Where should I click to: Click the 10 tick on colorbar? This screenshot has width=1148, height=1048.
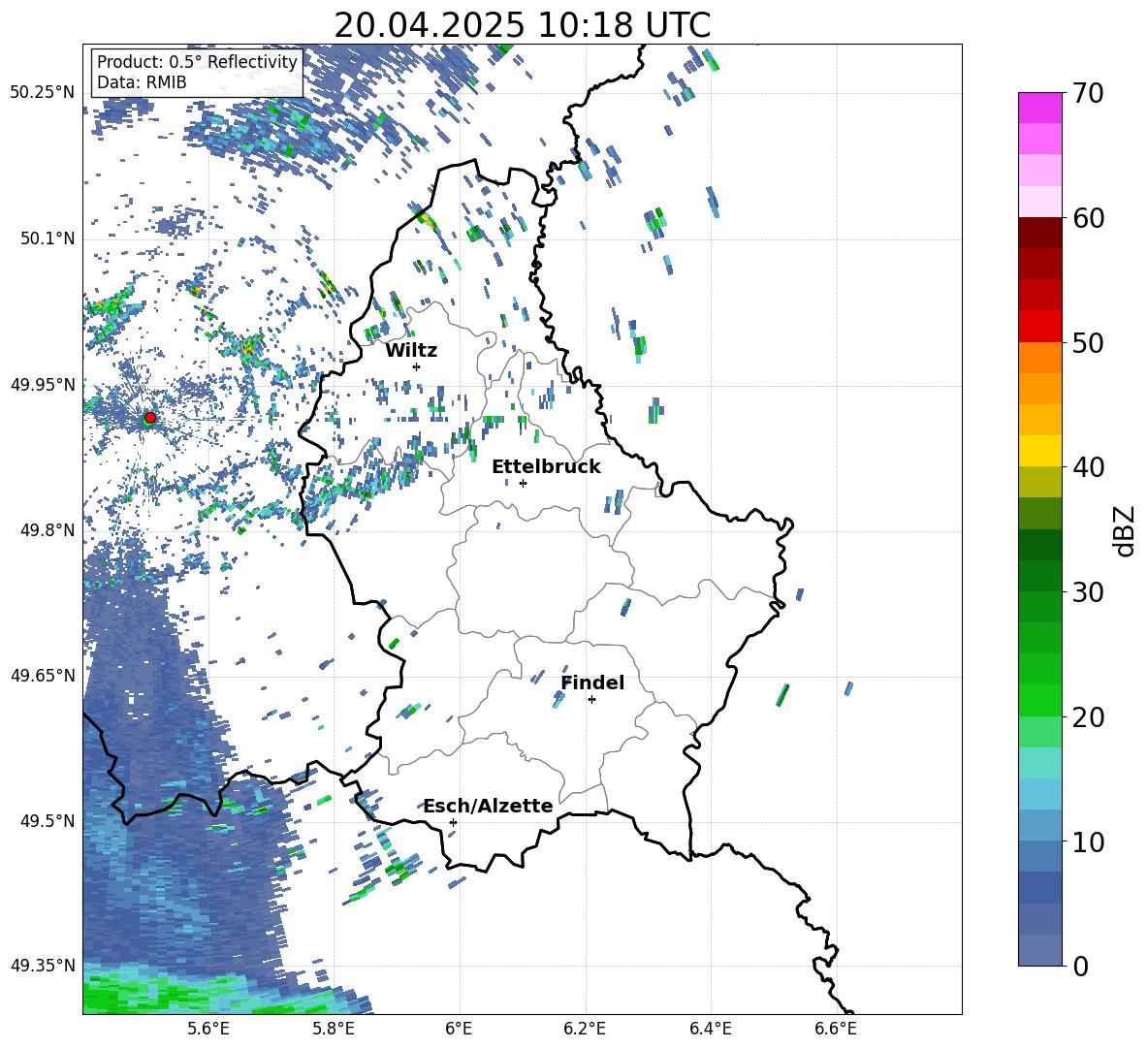1088,842
